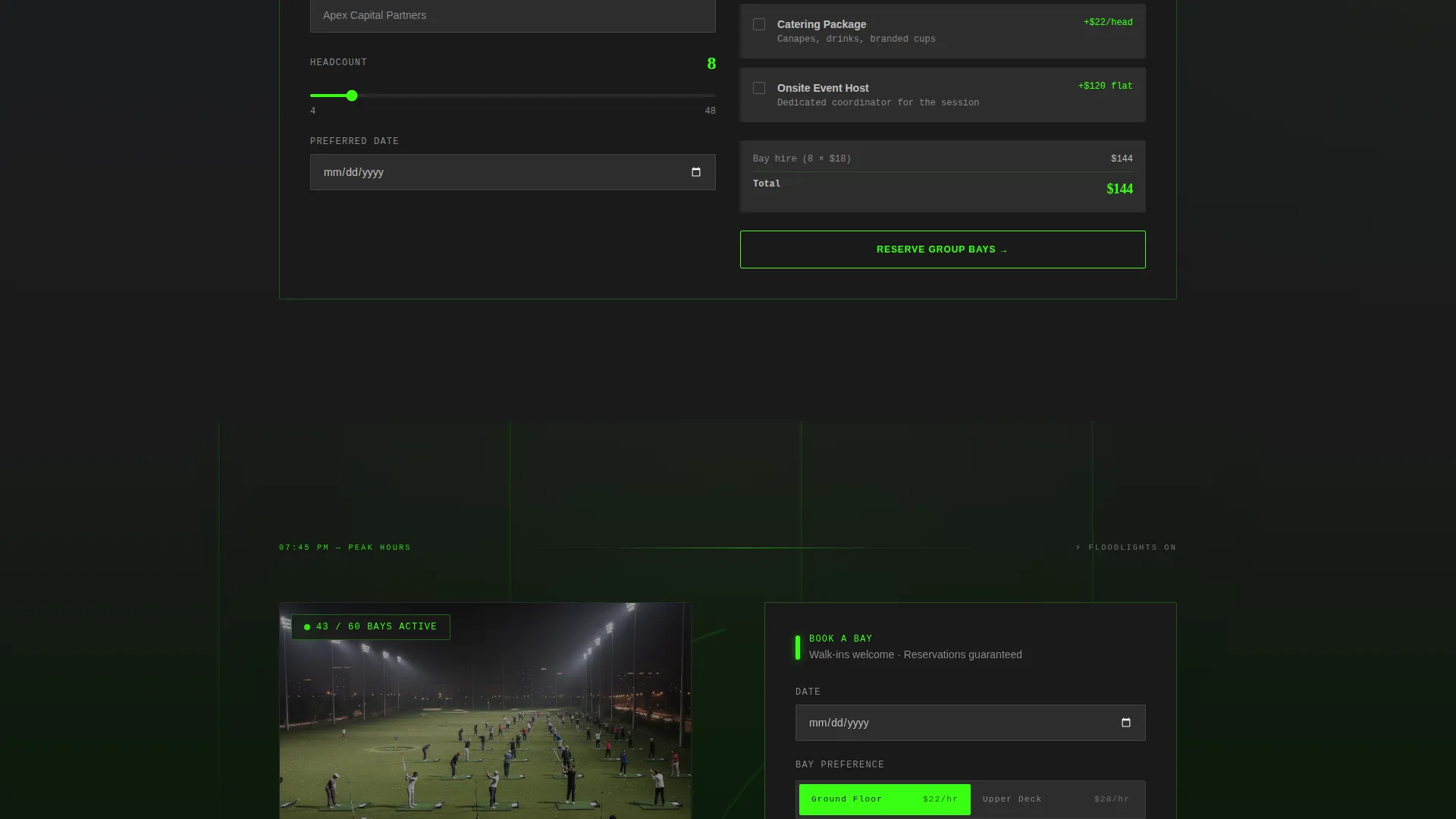The image size is (1456, 819).
Task: Click the green dot in active bays badge
Action: (307, 627)
